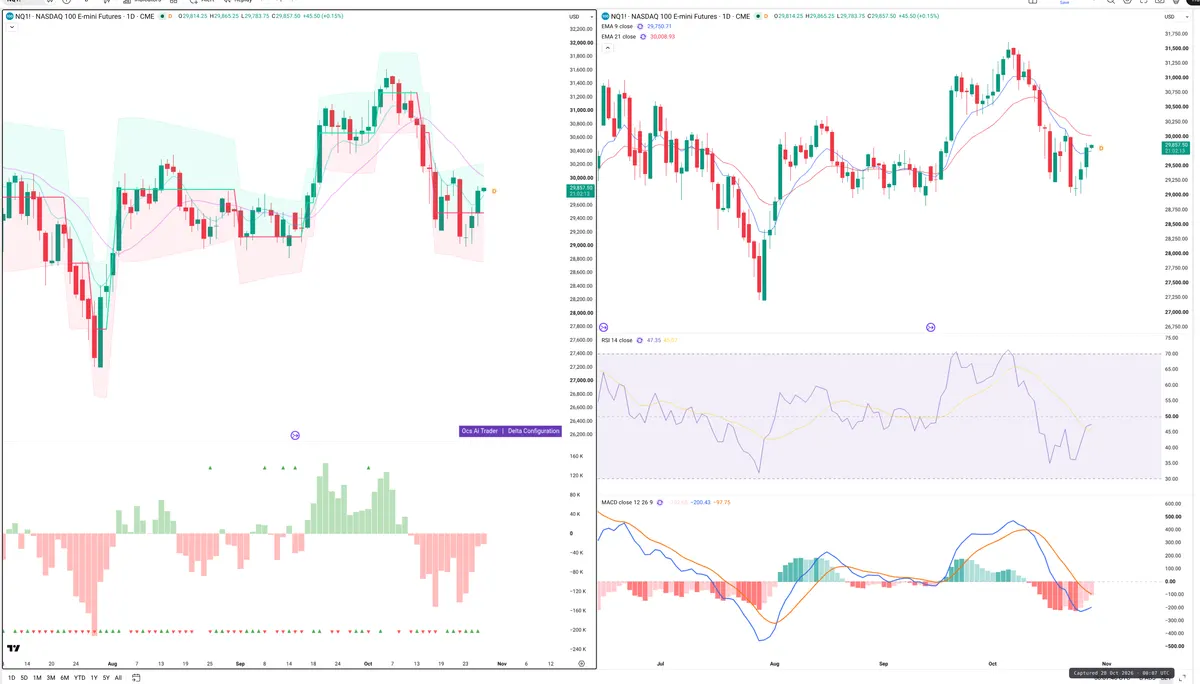
Task: Click purple circular icon at left of RSI pane top
Action: pos(603,327)
